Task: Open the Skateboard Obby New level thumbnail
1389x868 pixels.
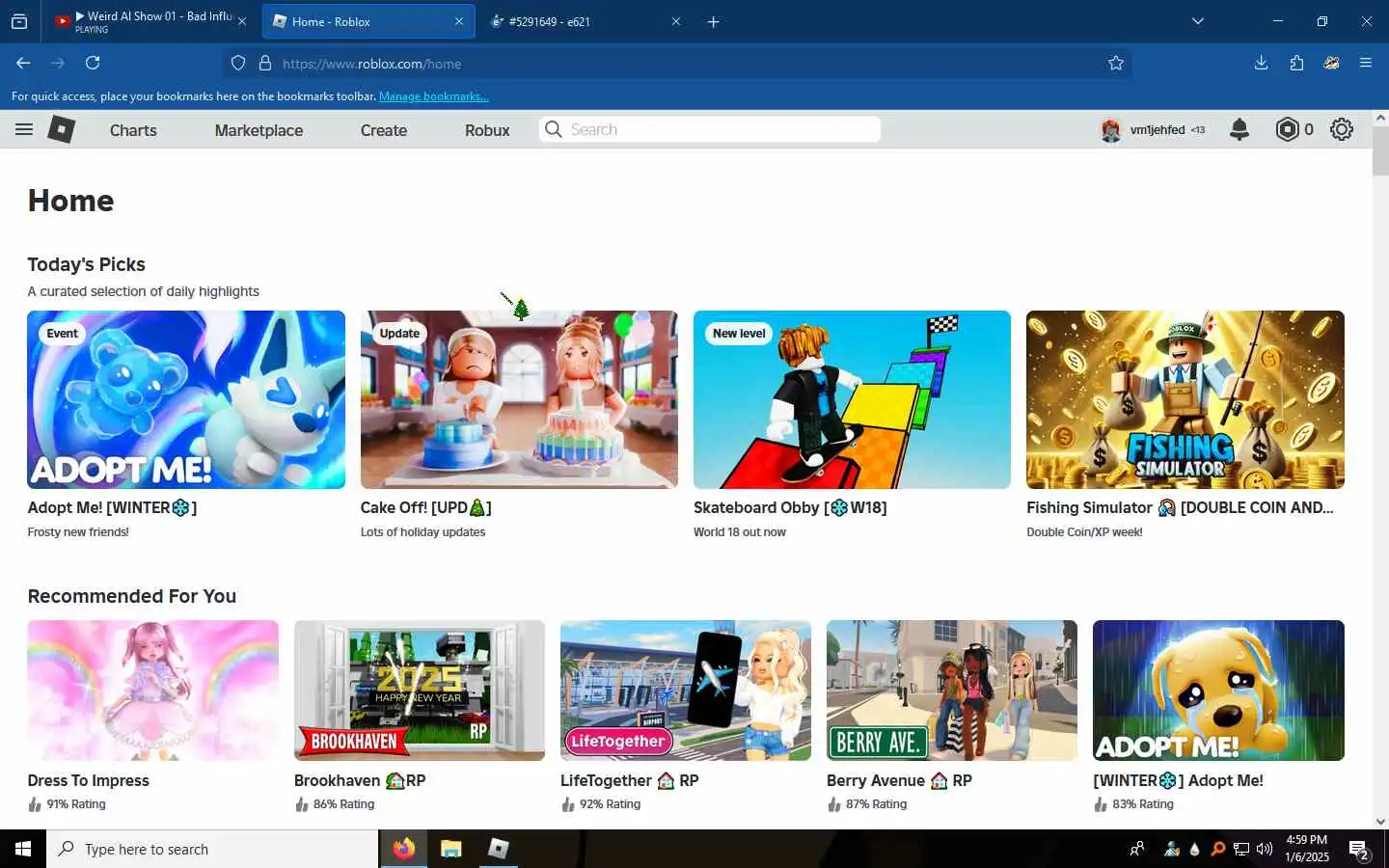Action: (x=852, y=399)
